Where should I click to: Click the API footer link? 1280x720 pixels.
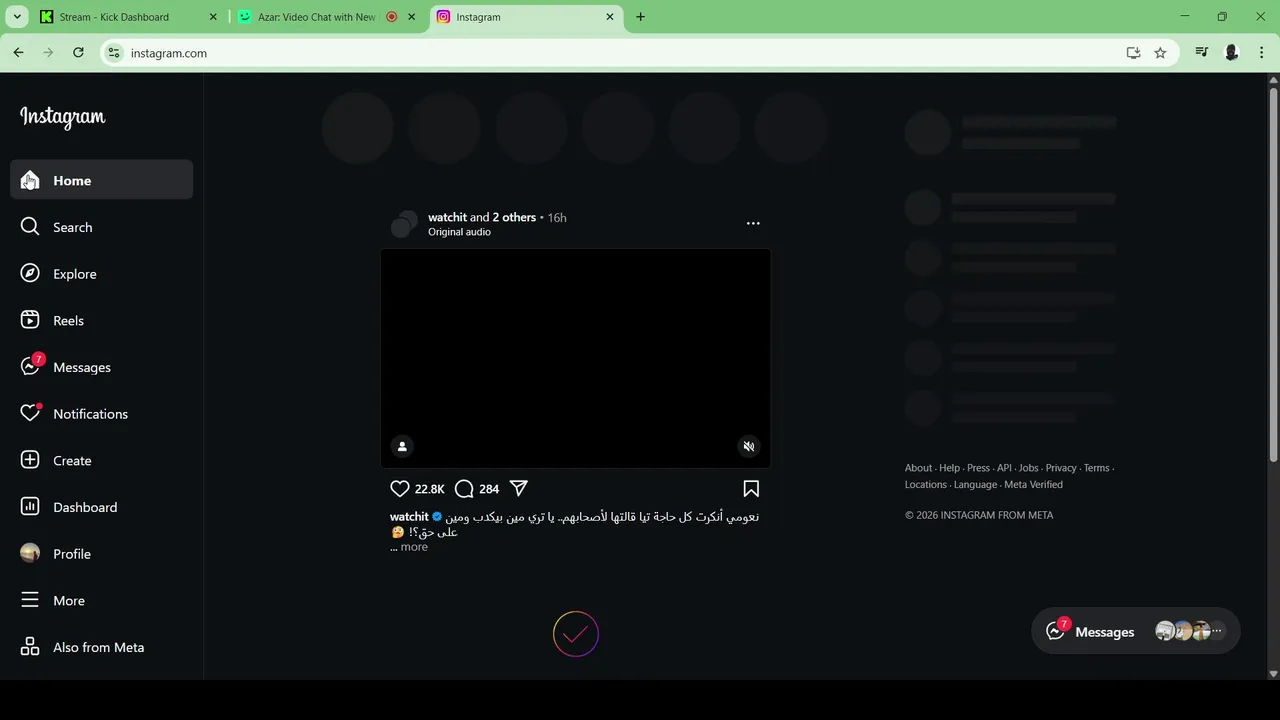click(1004, 468)
